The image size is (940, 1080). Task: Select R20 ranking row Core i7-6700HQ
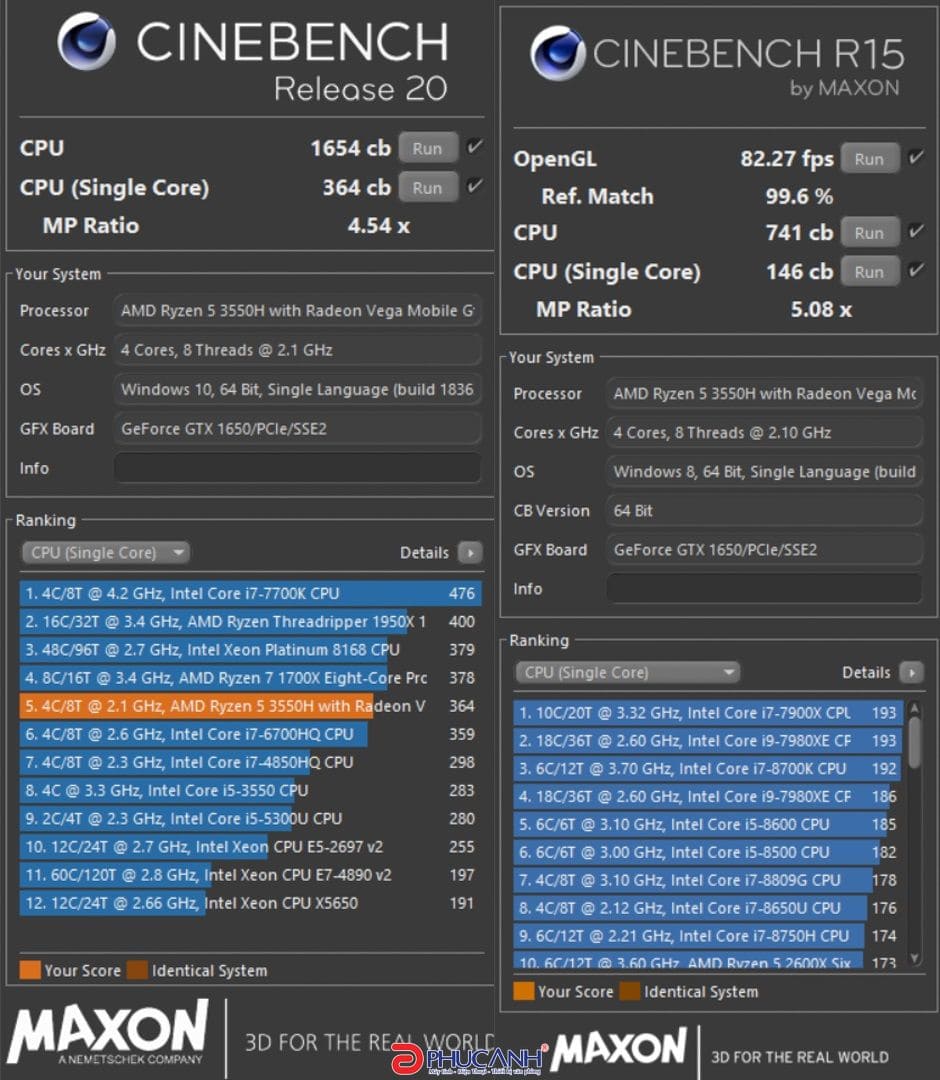(251, 734)
